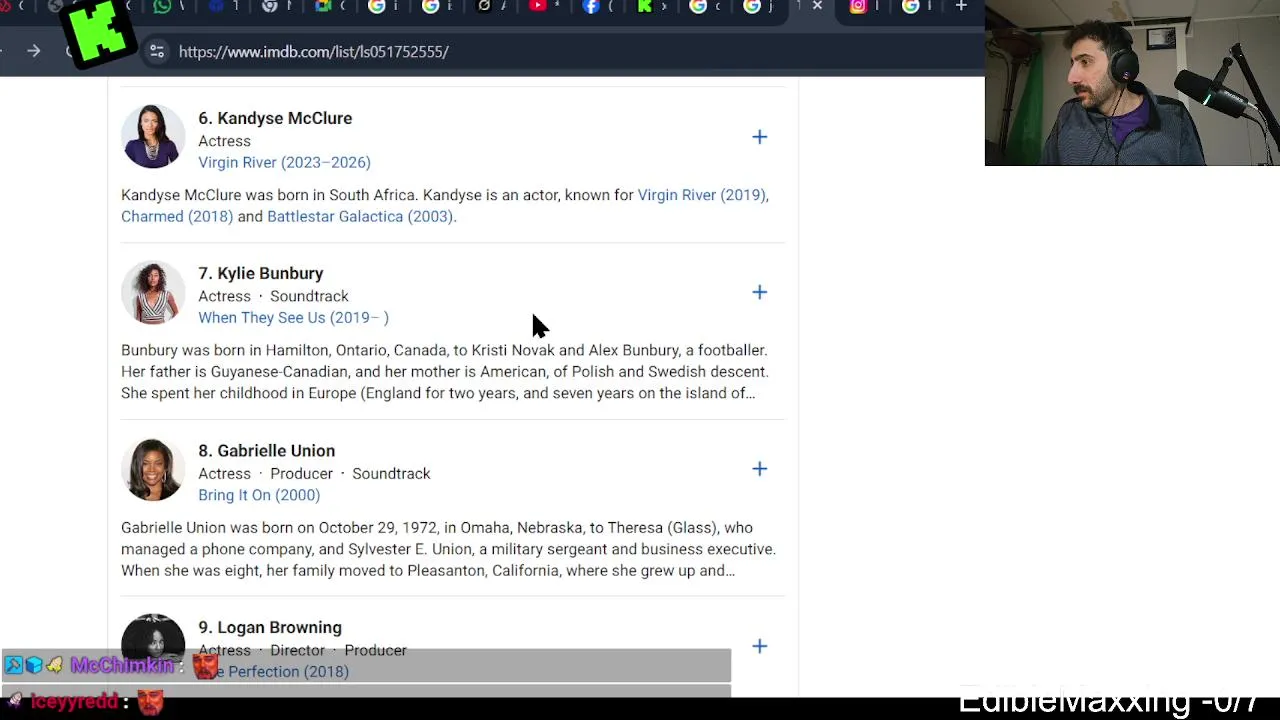Switch to the Instagram browser tab
The height and width of the screenshot is (720, 1280).
(858, 7)
